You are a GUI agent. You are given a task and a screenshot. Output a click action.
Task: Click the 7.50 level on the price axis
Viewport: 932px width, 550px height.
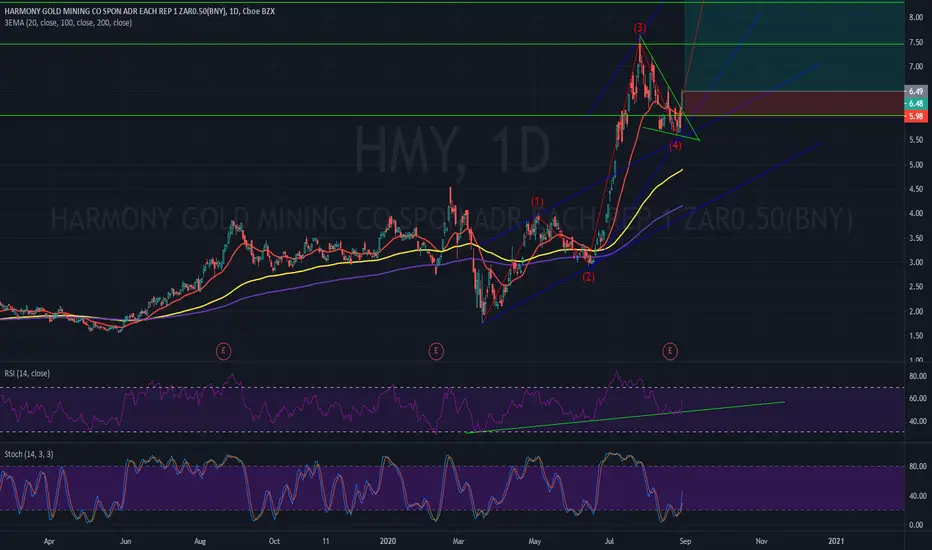(x=916, y=42)
